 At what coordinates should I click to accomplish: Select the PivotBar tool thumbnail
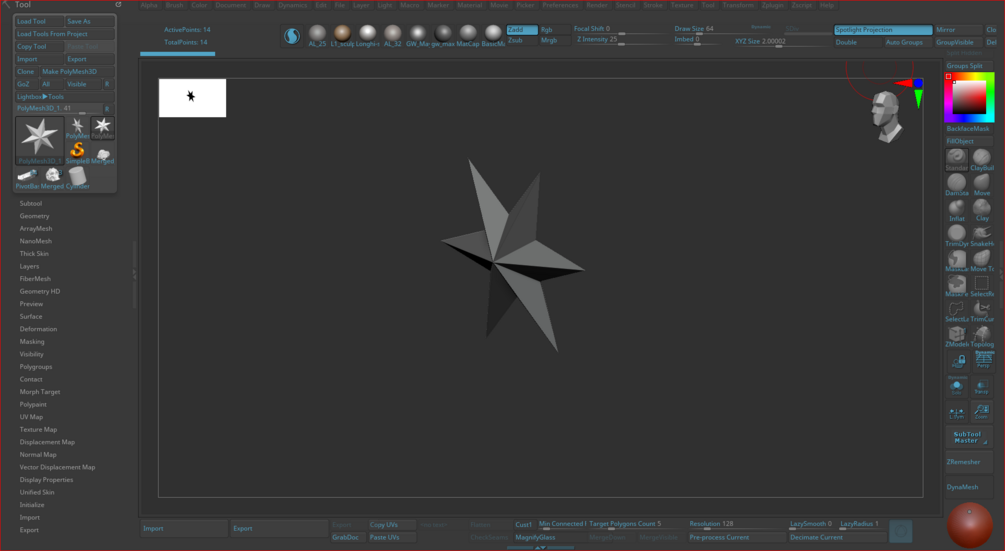27,177
